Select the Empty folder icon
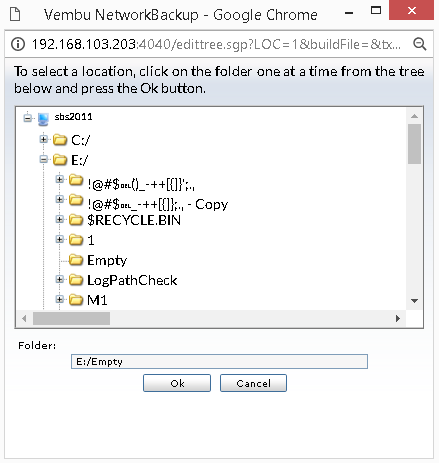439x463 pixels. (76, 260)
